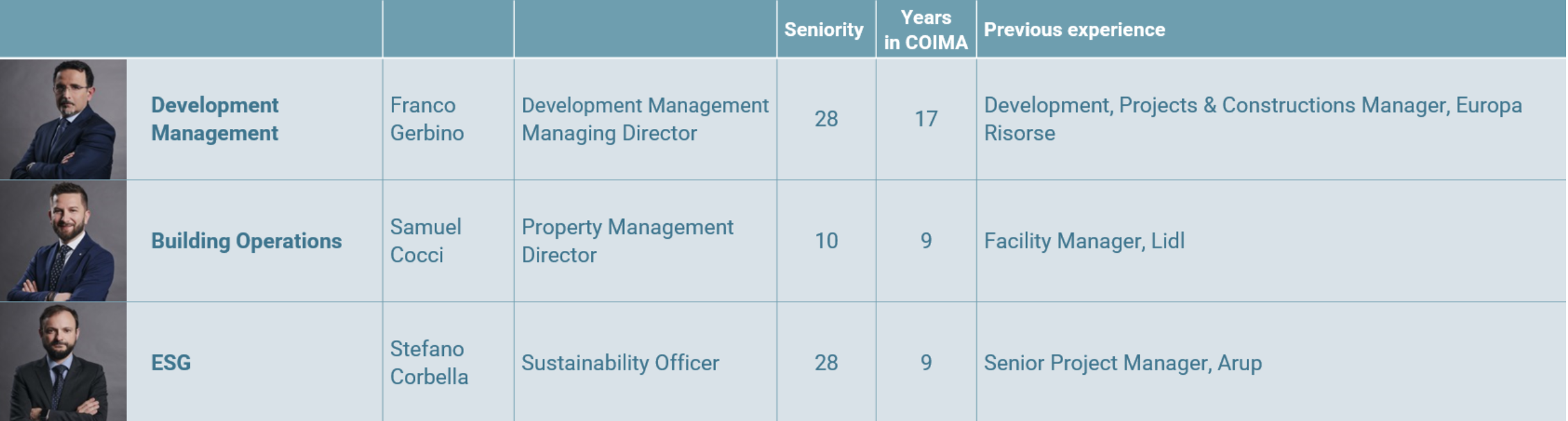Click the Development Management department label

pos(215,119)
